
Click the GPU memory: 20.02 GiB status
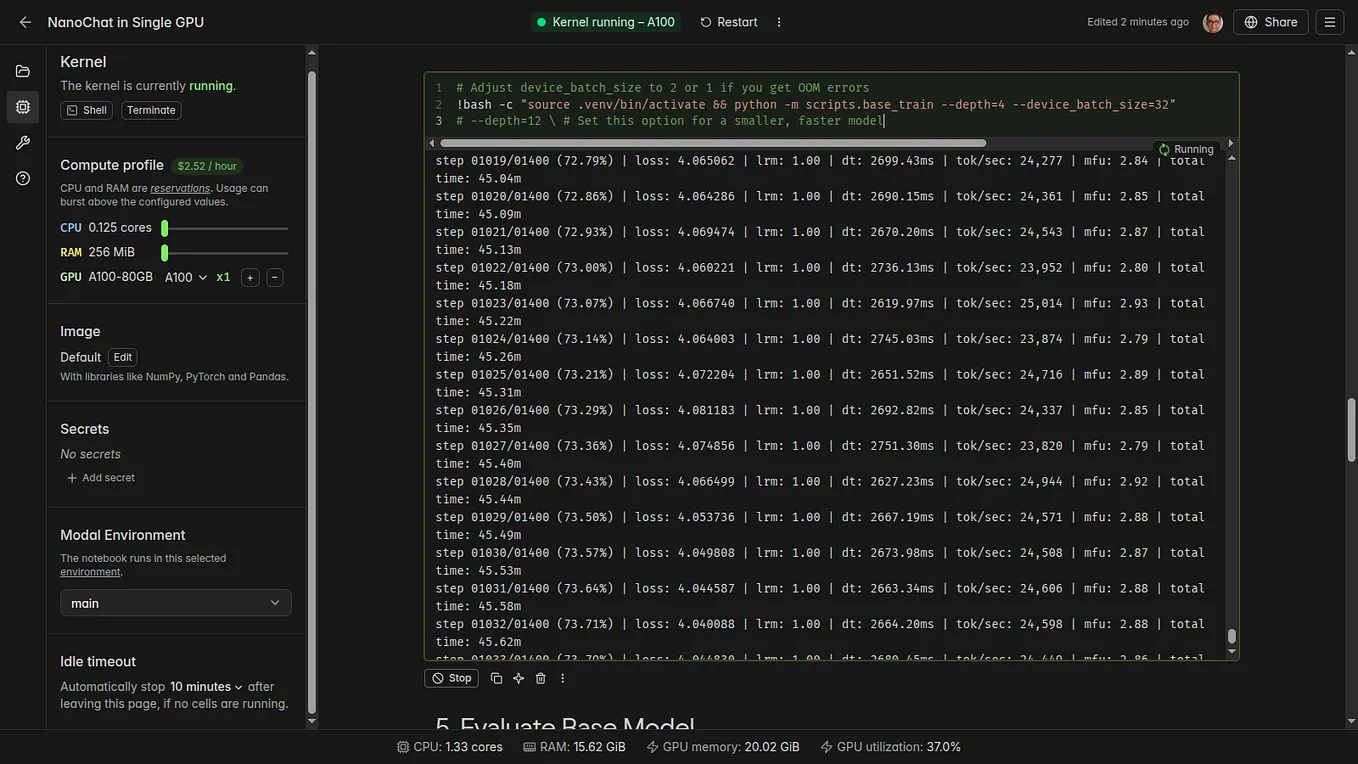coord(723,747)
